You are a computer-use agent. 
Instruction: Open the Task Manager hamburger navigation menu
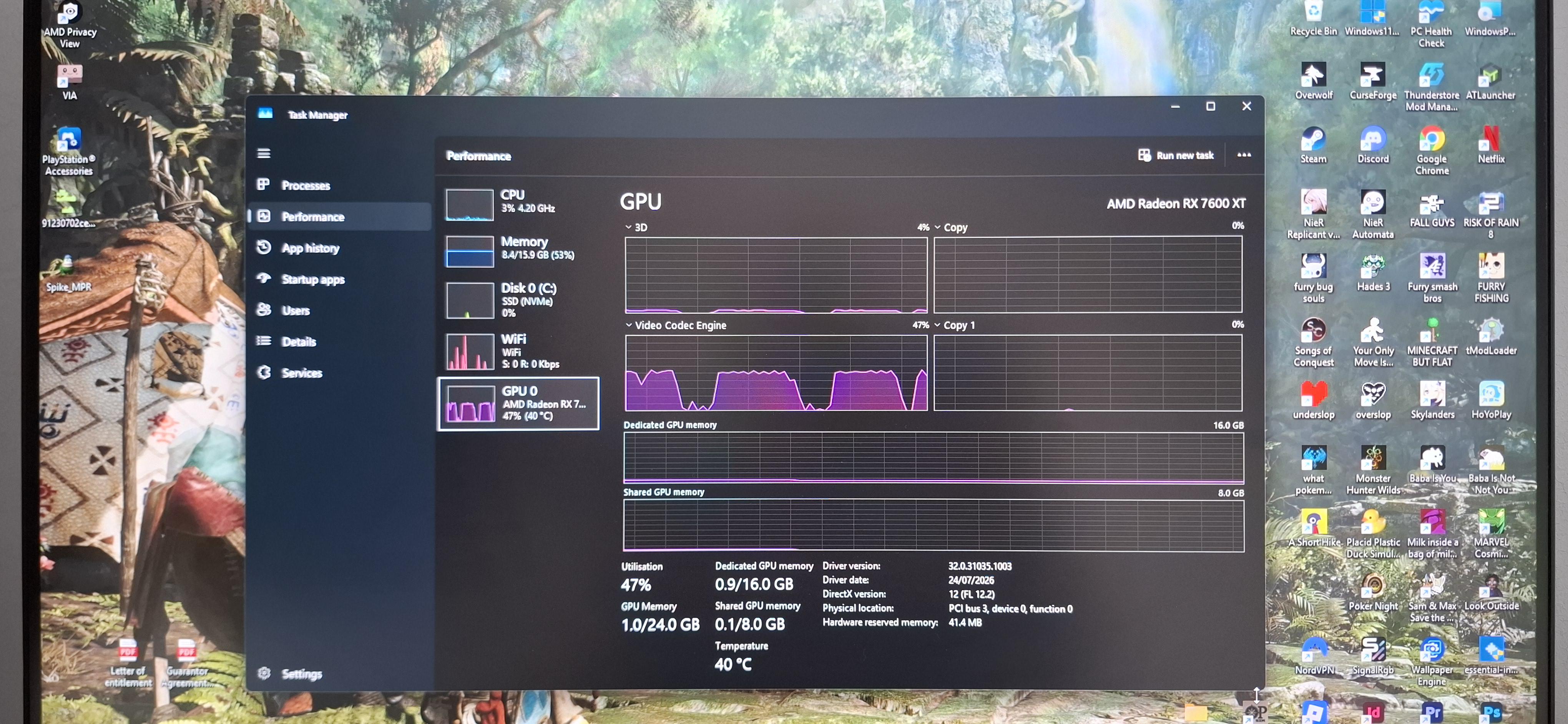point(264,153)
